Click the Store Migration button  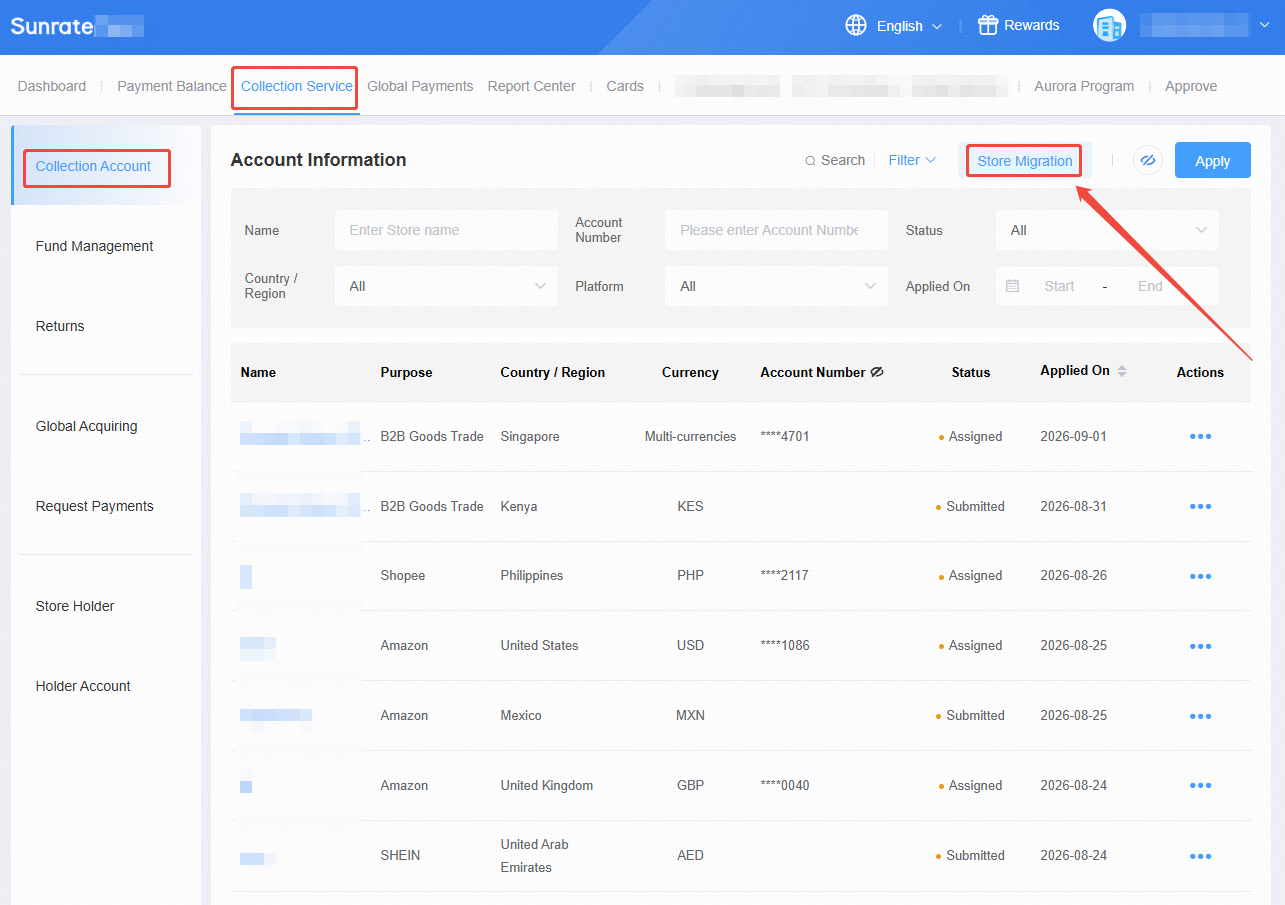(x=1025, y=161)
